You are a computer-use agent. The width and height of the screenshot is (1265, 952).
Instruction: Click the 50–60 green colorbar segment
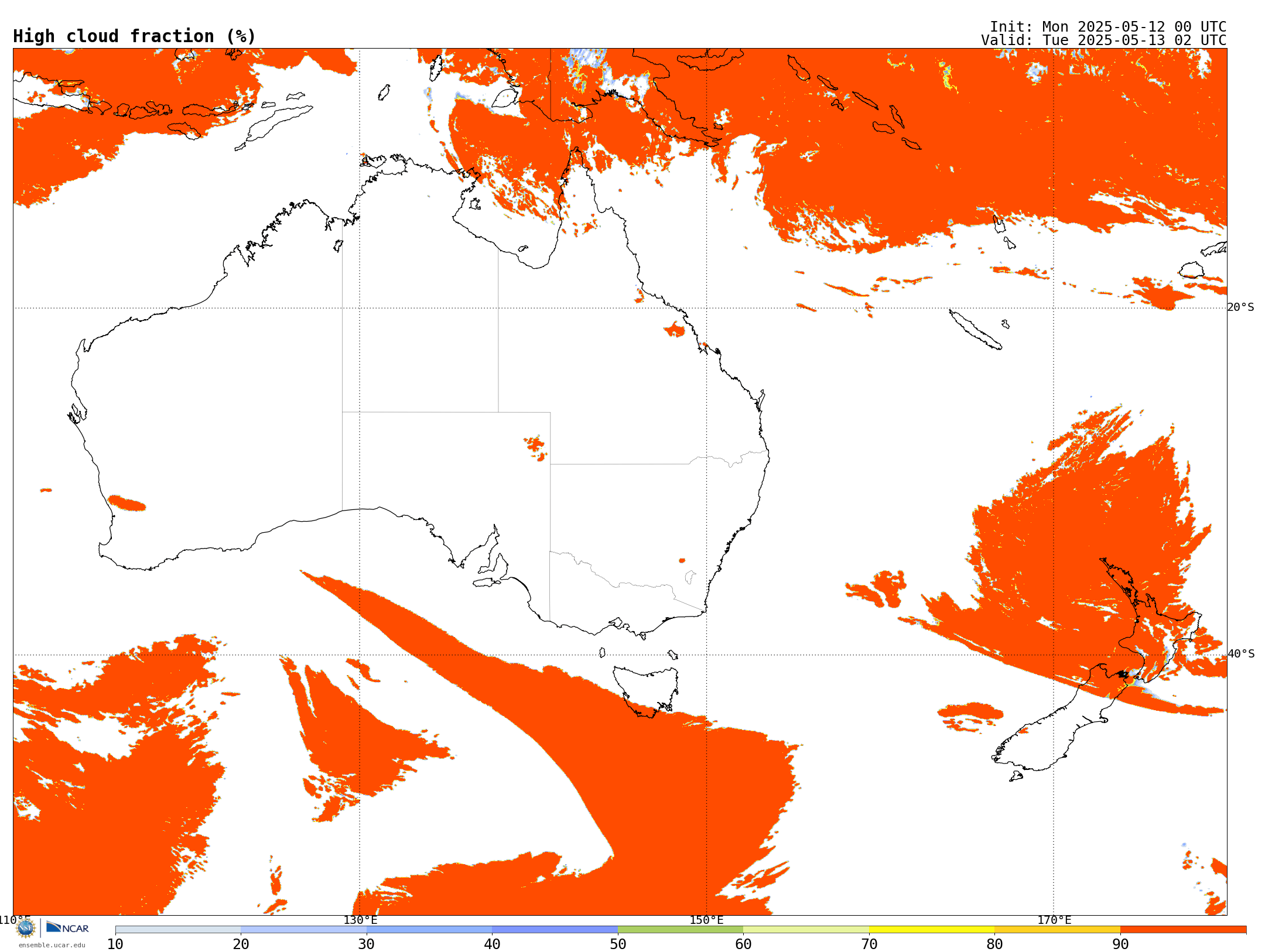(681, 930)
